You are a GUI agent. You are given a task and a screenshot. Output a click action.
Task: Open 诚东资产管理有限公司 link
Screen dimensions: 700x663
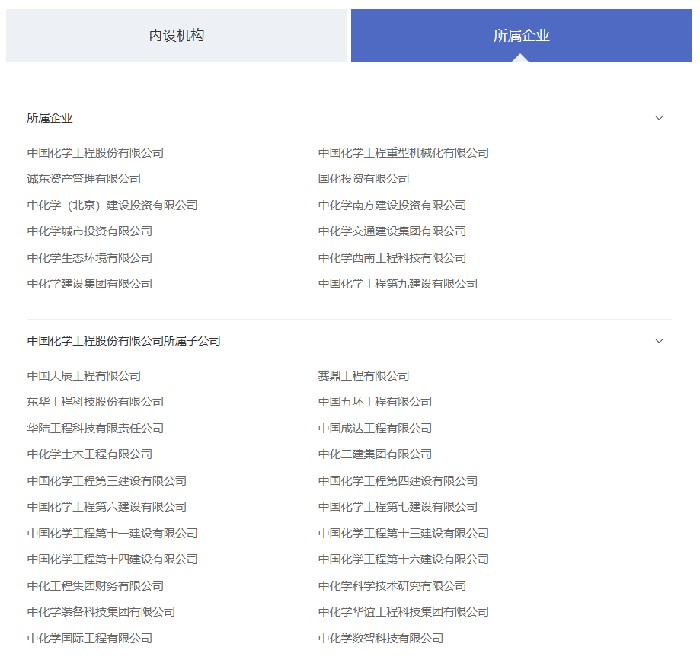(x=83, y=179)
